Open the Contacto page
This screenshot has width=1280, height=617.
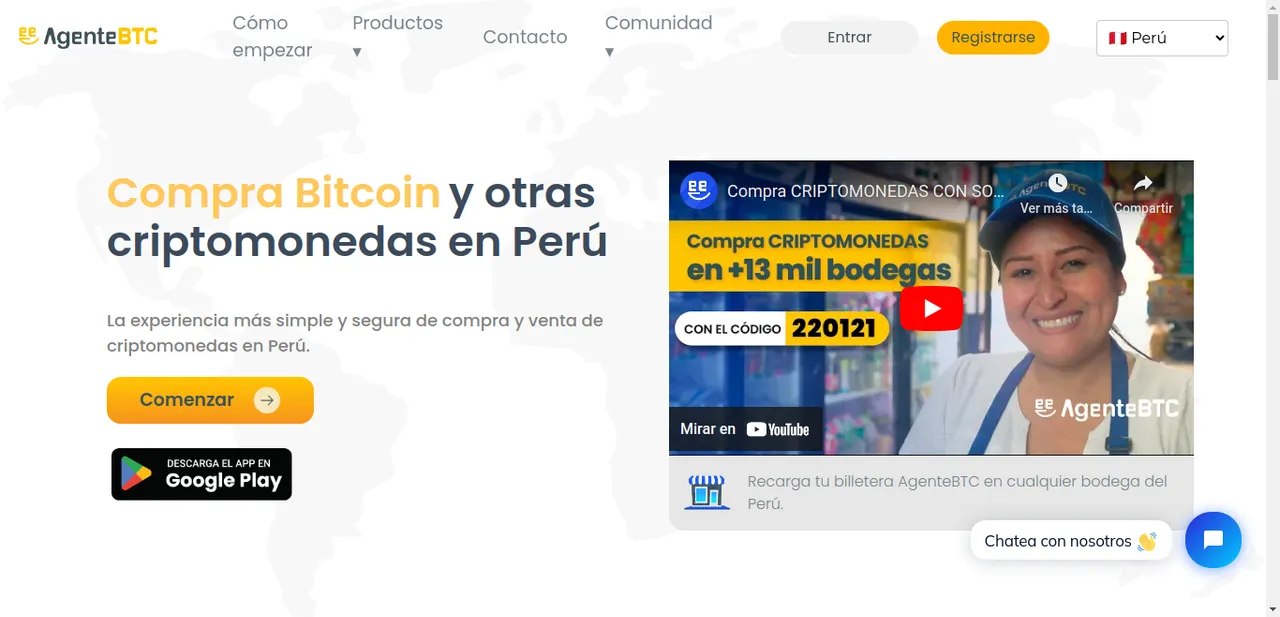[525, 37]
